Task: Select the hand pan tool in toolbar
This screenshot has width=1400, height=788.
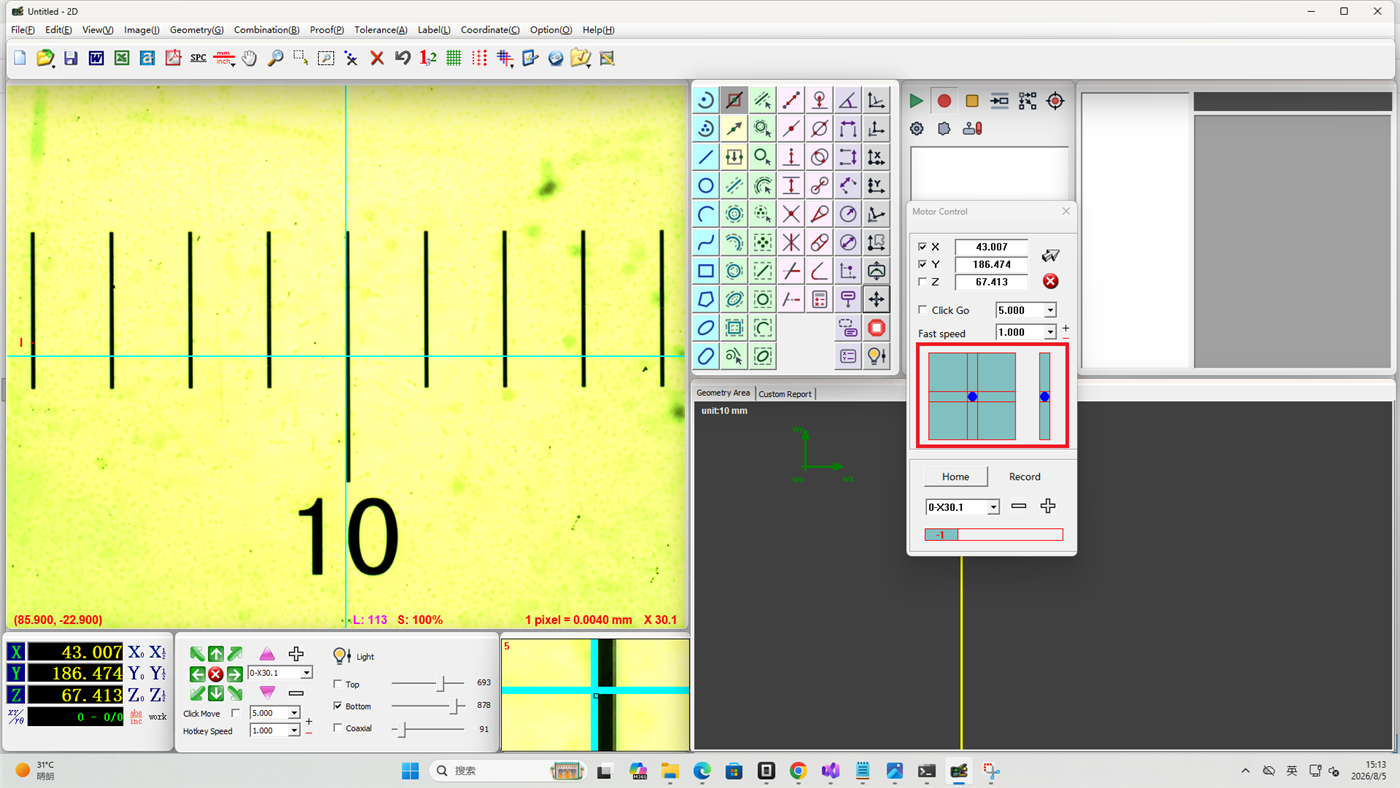Action: click(x=249, y=58)
